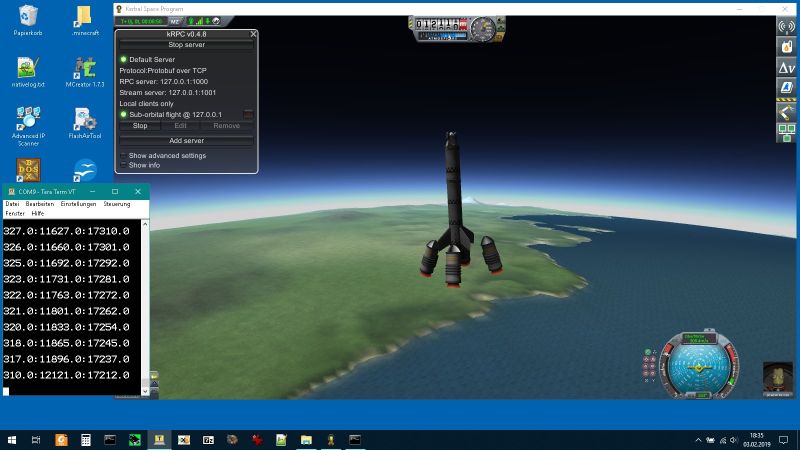The height and width of the screenshot is (450, 800).
Task: Click the Stream server 127.0.0.1:1001 line
Action: 167,93
